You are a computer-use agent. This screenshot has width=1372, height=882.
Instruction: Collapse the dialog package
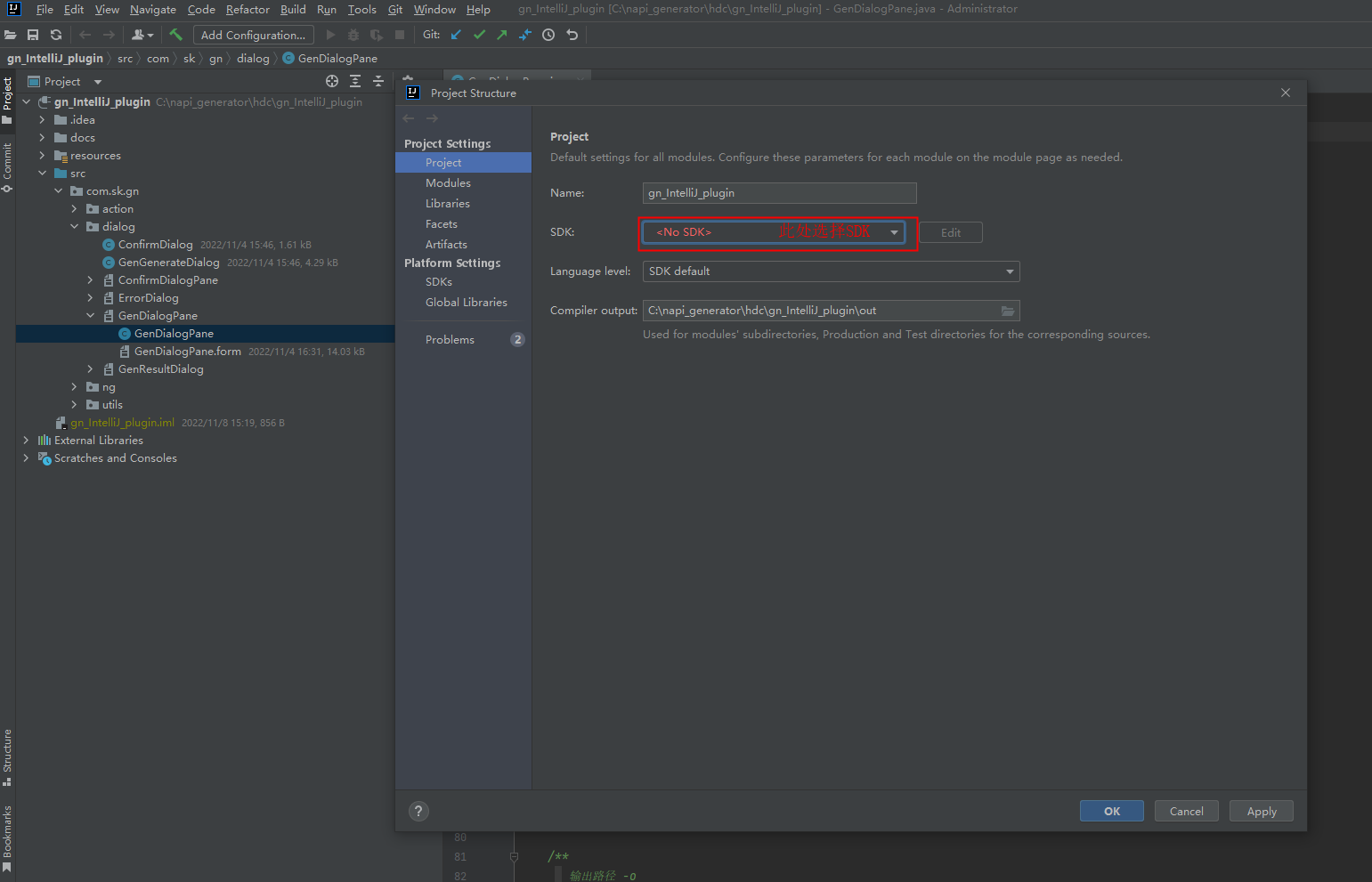coord(74,226)
